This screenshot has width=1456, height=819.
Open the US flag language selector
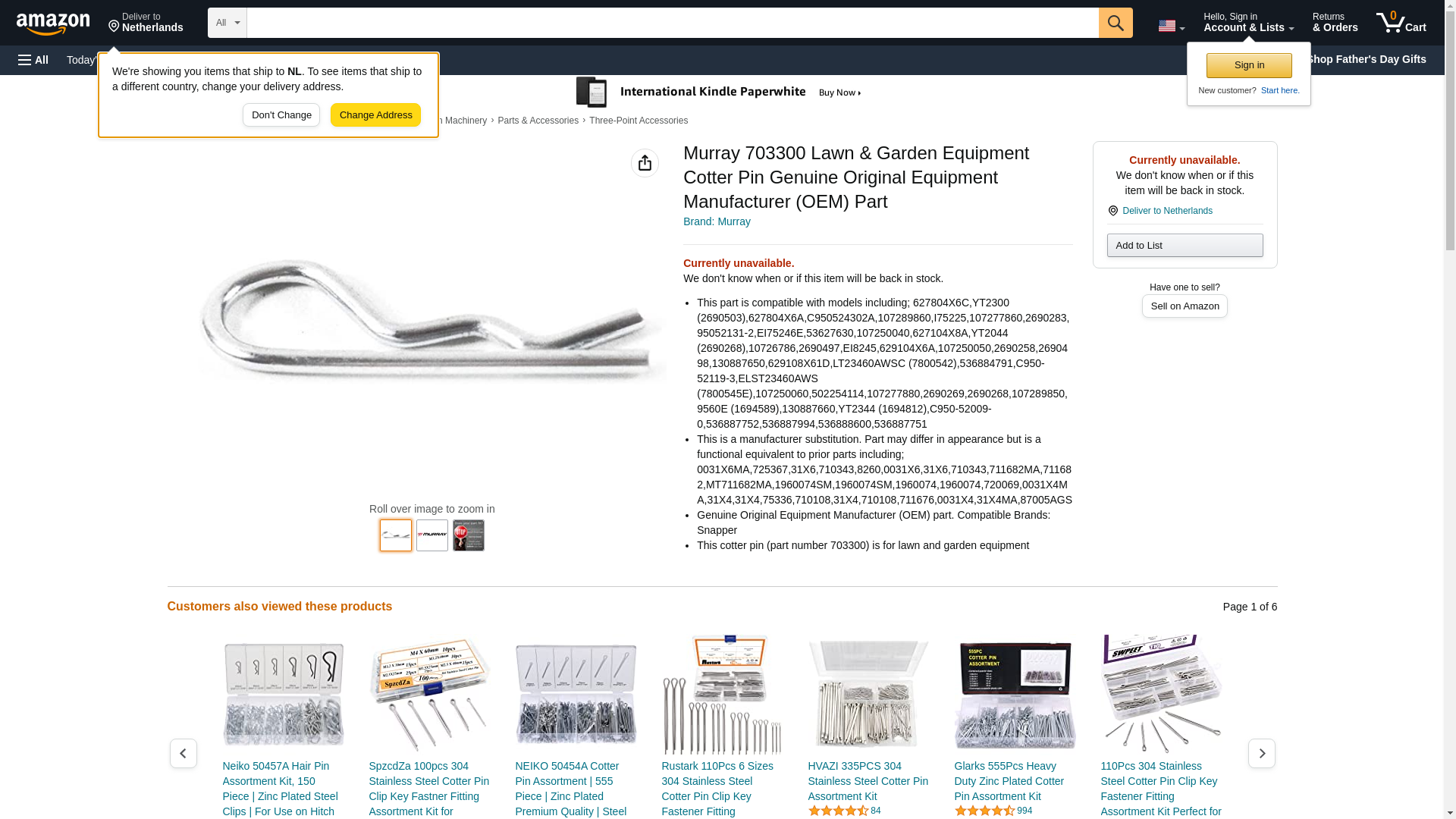pos(1171,26)
